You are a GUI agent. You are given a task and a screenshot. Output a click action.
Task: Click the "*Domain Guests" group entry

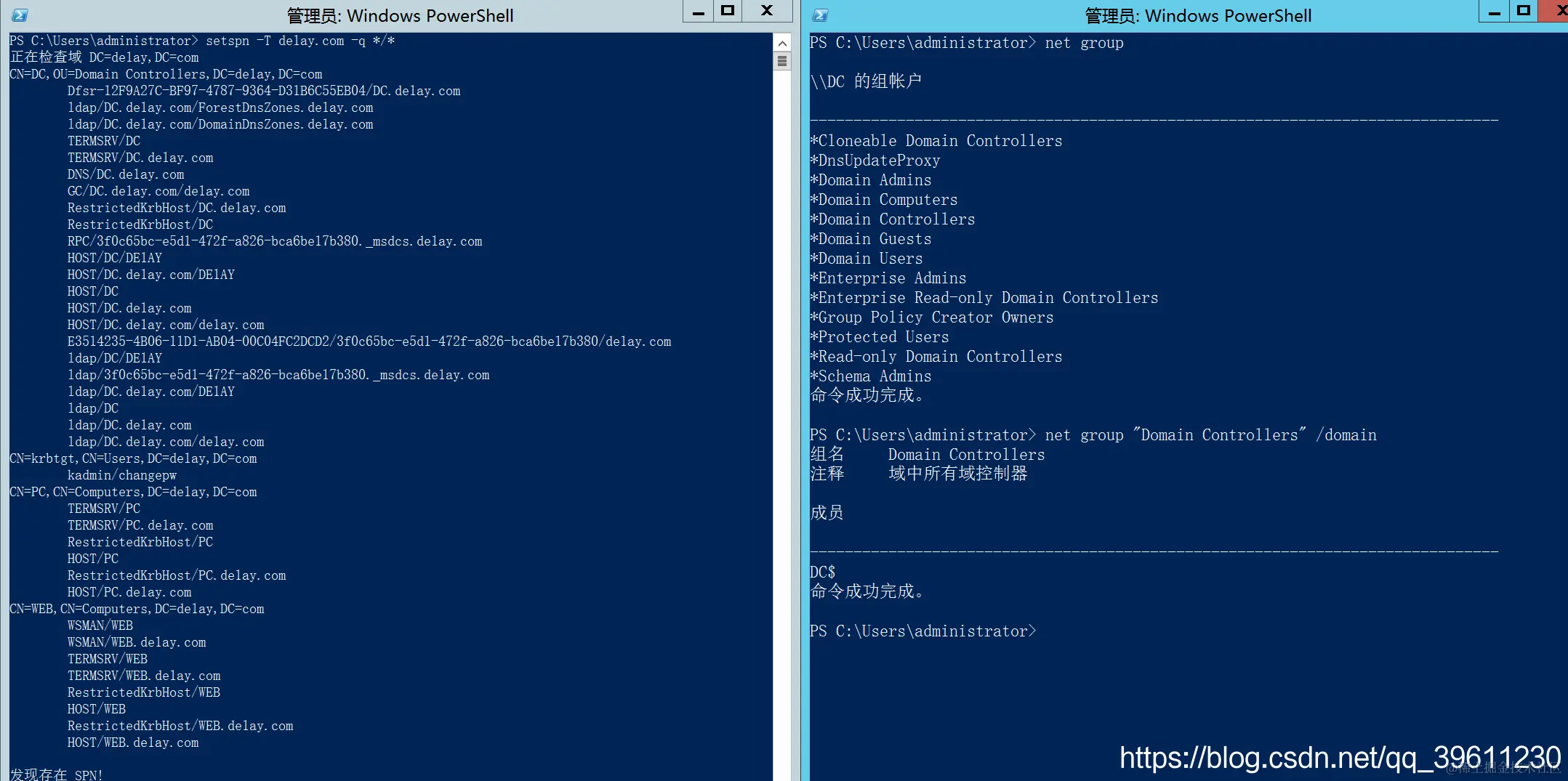tap(871, 239)
